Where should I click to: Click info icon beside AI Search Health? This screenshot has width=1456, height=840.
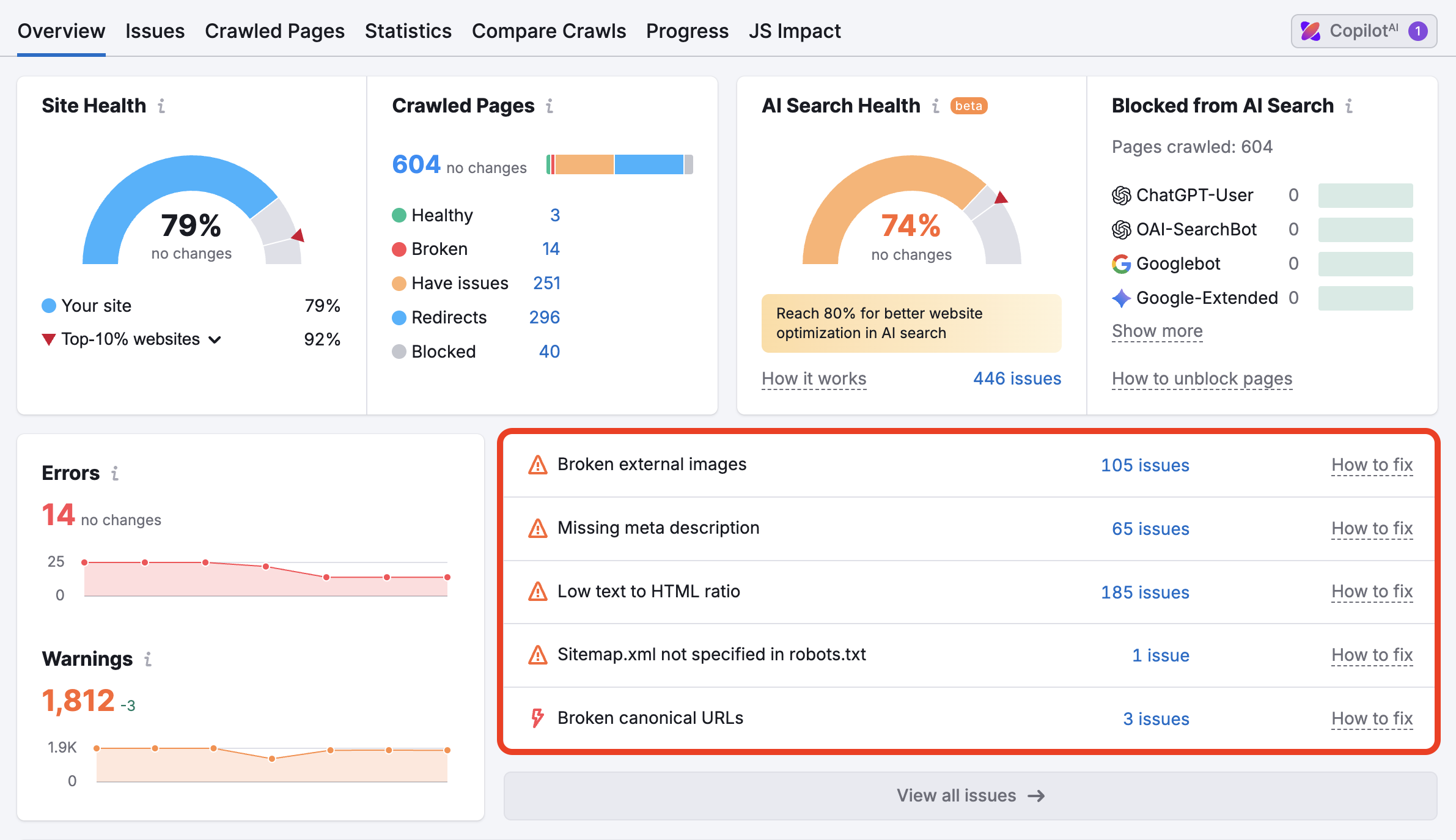tap(936, 106)
